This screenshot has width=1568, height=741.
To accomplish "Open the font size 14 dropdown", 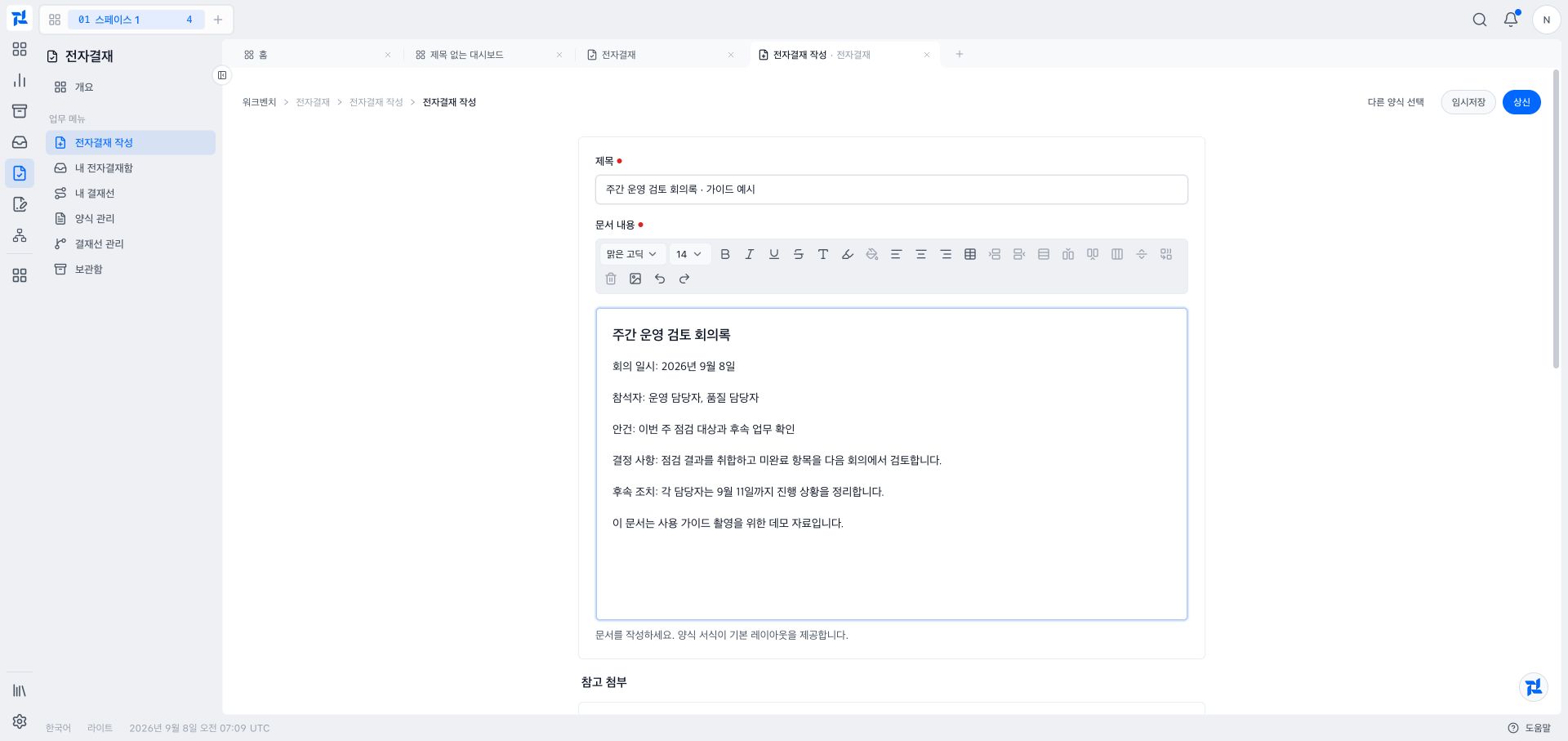I will (689, 254).
